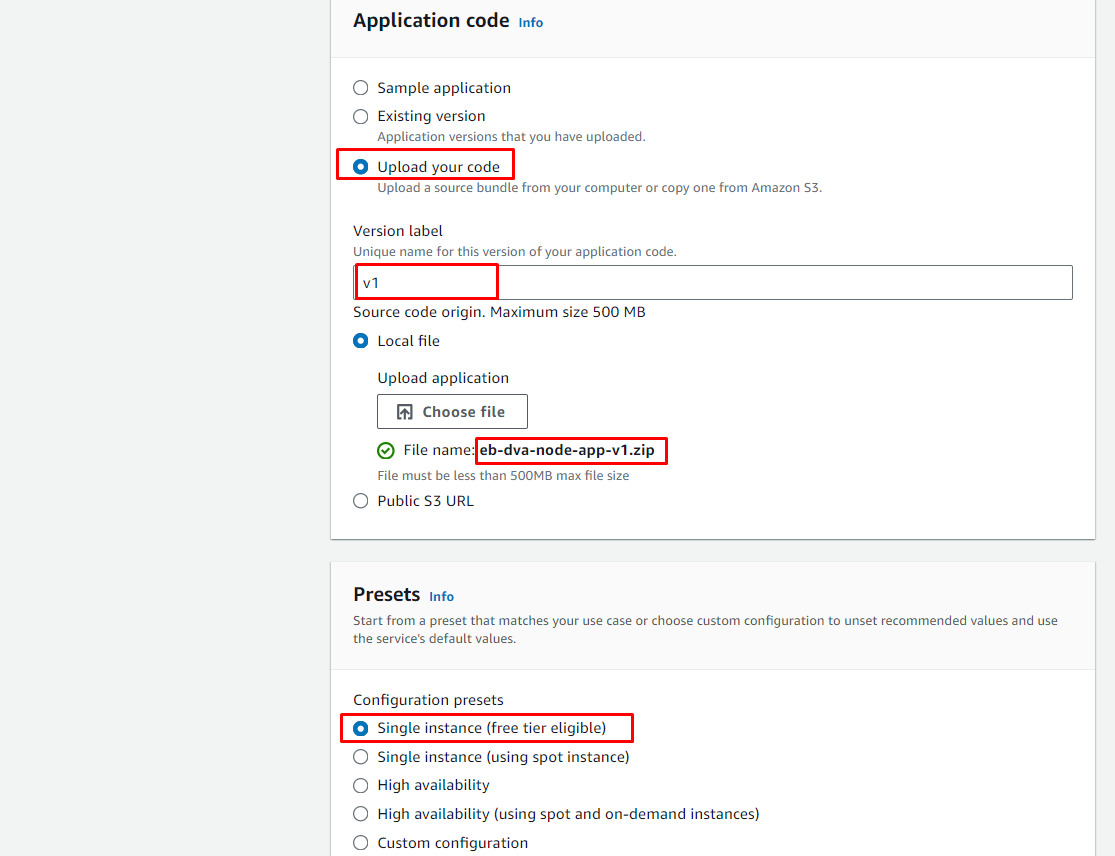Select the Custom configuration preset
The image size is (1115, 856).
pyautogui.click(x=361, y=843)
